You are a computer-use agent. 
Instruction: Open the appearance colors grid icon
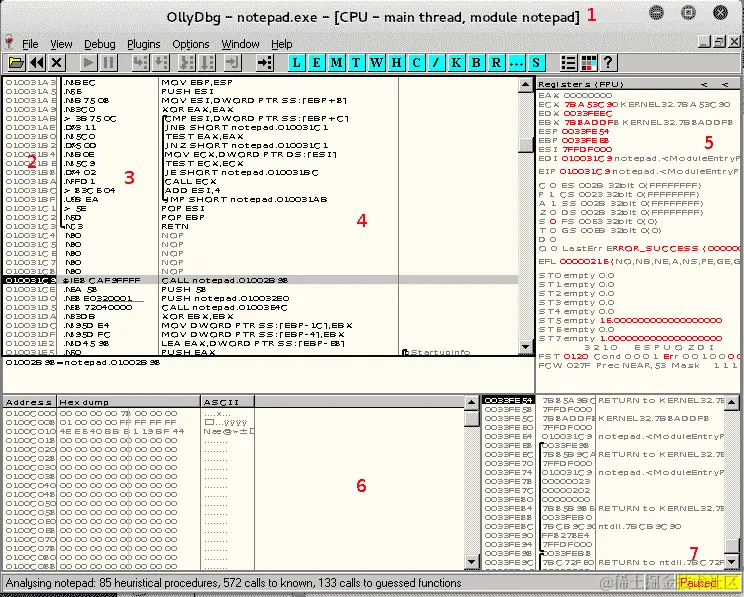tap(588, 63)
